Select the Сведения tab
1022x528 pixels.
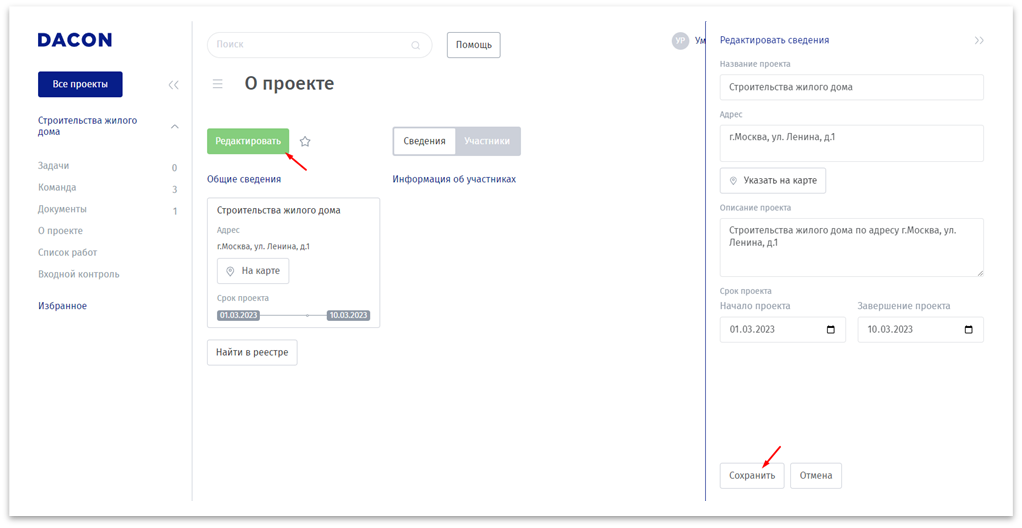pos(424,141)
